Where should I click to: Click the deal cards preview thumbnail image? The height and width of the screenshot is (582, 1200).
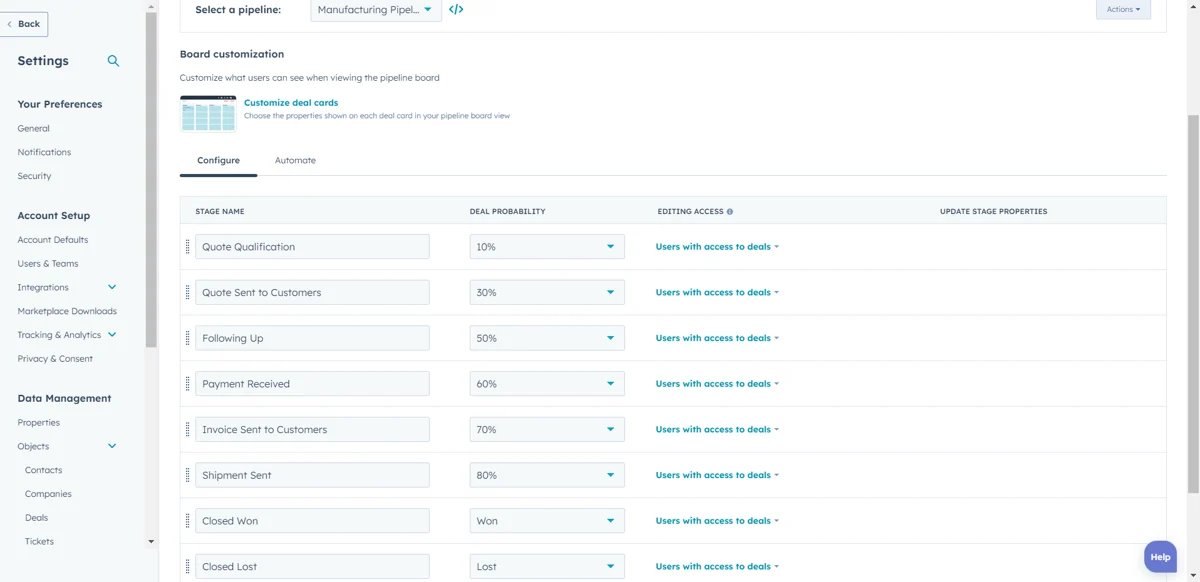(x=207, y=112)
